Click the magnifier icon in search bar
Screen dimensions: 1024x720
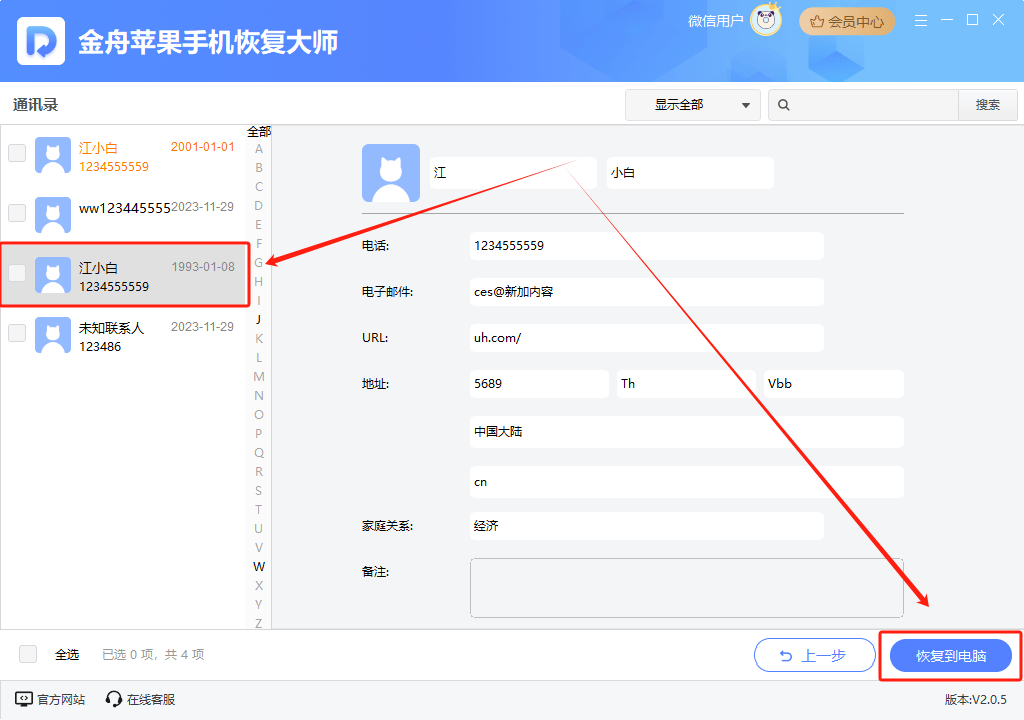pyautogui.click(x=785, y=104)
